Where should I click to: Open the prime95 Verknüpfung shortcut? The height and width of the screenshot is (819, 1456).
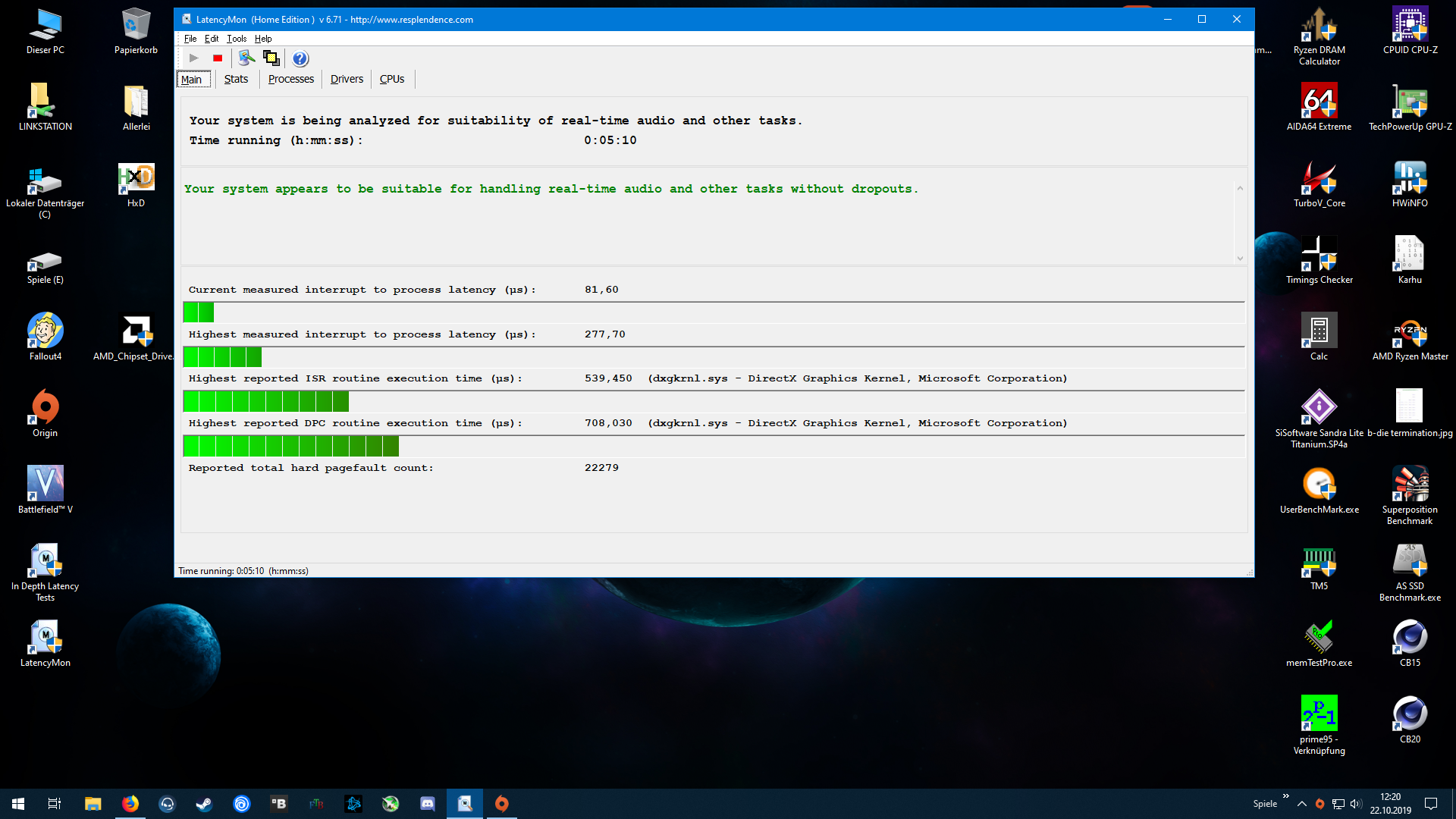pyautogui.click(x=1319, y=713)
